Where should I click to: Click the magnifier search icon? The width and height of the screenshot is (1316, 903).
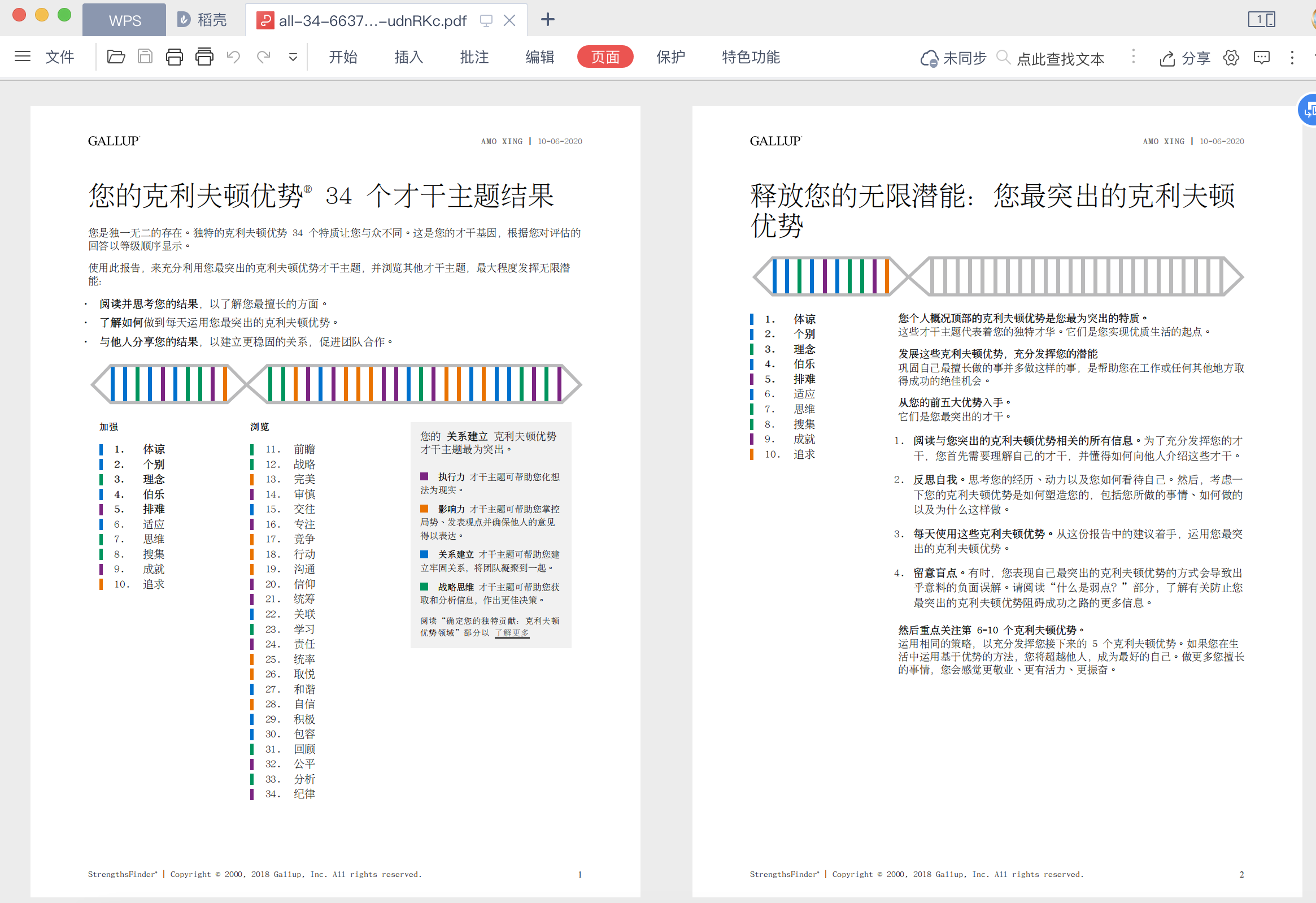tap(1003, 57)
